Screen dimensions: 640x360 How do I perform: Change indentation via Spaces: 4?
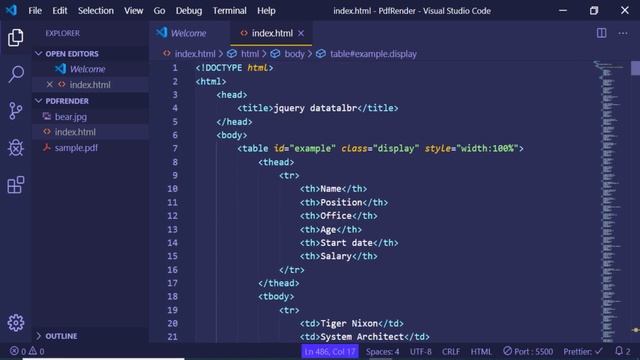[x=382, y=351]
